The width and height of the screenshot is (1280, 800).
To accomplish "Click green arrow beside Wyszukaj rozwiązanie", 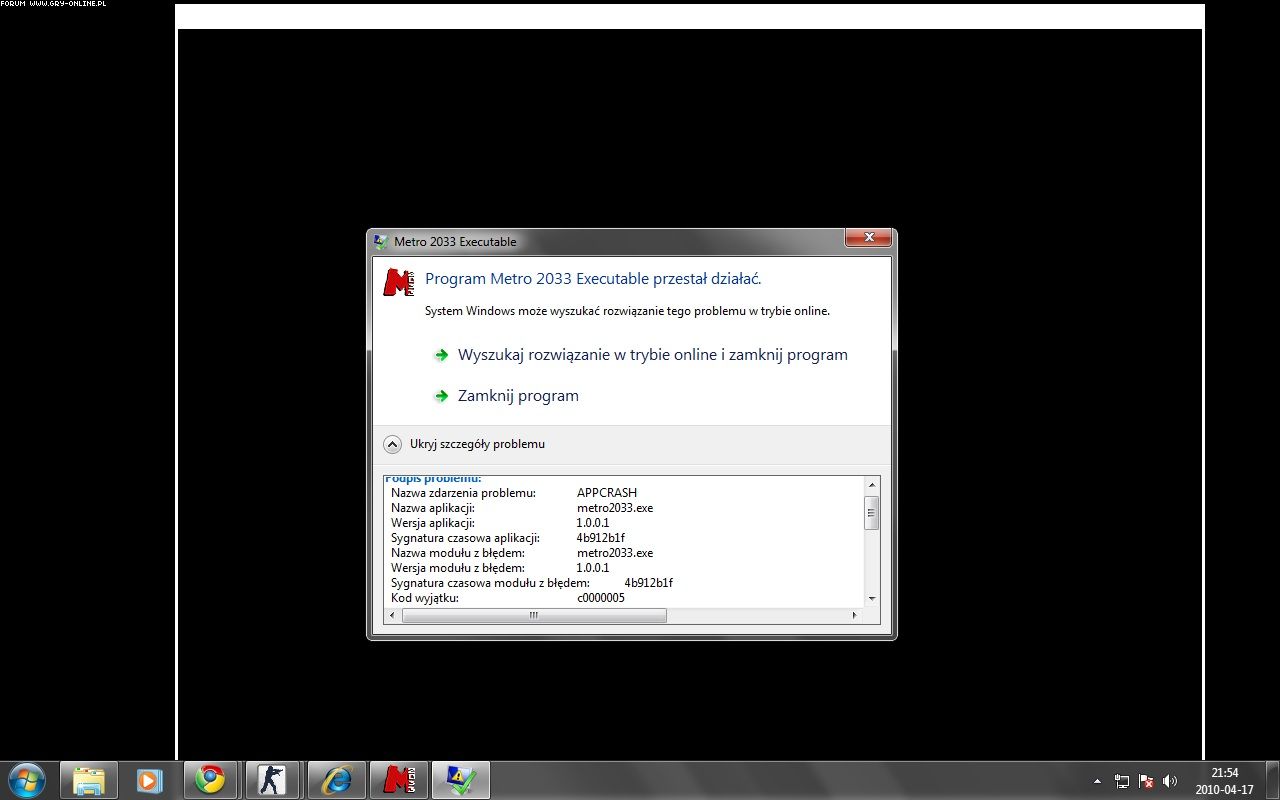I will pyautogui.click(x=441, y=355).
